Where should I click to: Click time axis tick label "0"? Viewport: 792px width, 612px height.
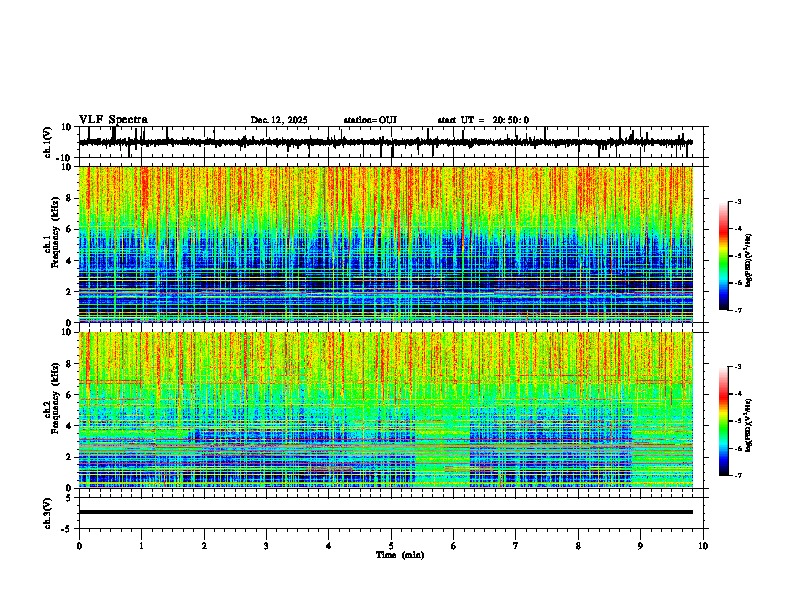coord(79,546)
